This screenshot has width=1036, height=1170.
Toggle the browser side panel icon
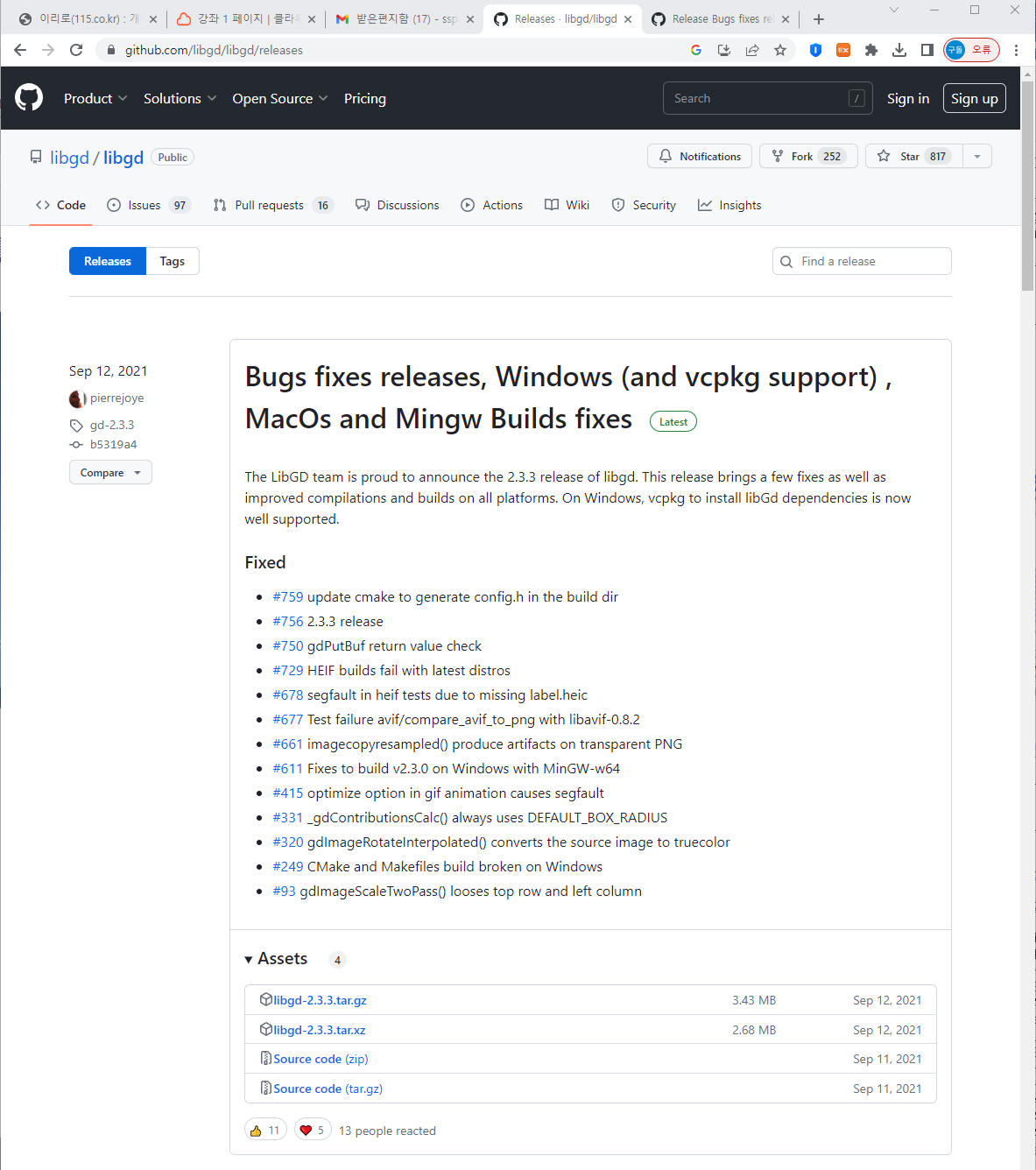pyautogui.click(x=927, y=50)
